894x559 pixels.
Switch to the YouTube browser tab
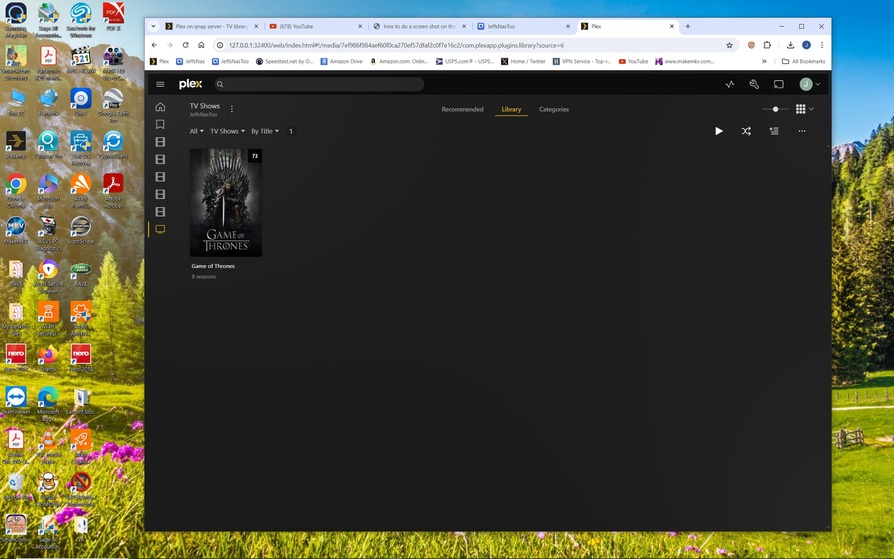pos(315,26)
